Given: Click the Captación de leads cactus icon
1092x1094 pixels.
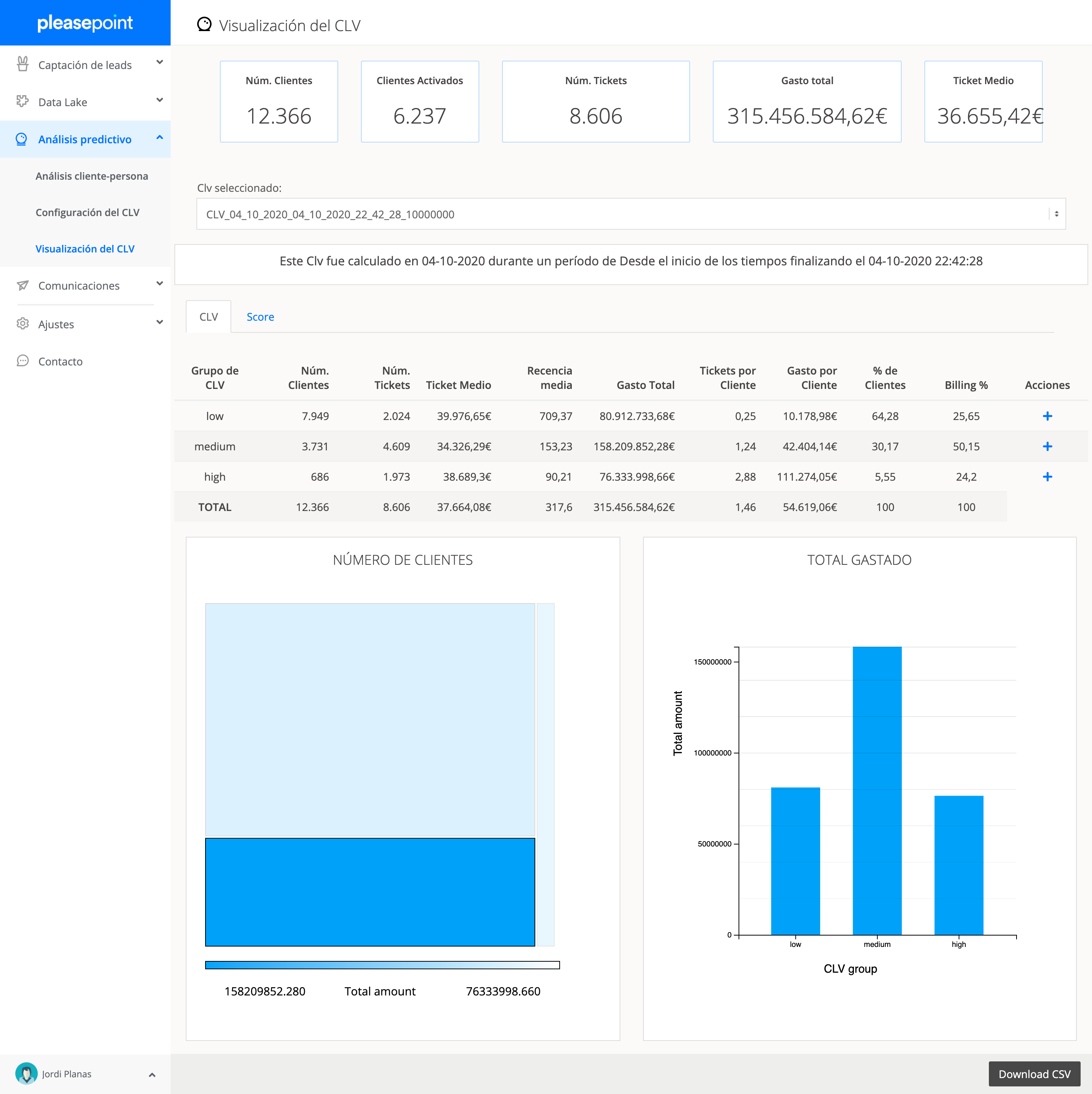Looking at the screenshot, I should pos(23,64).
